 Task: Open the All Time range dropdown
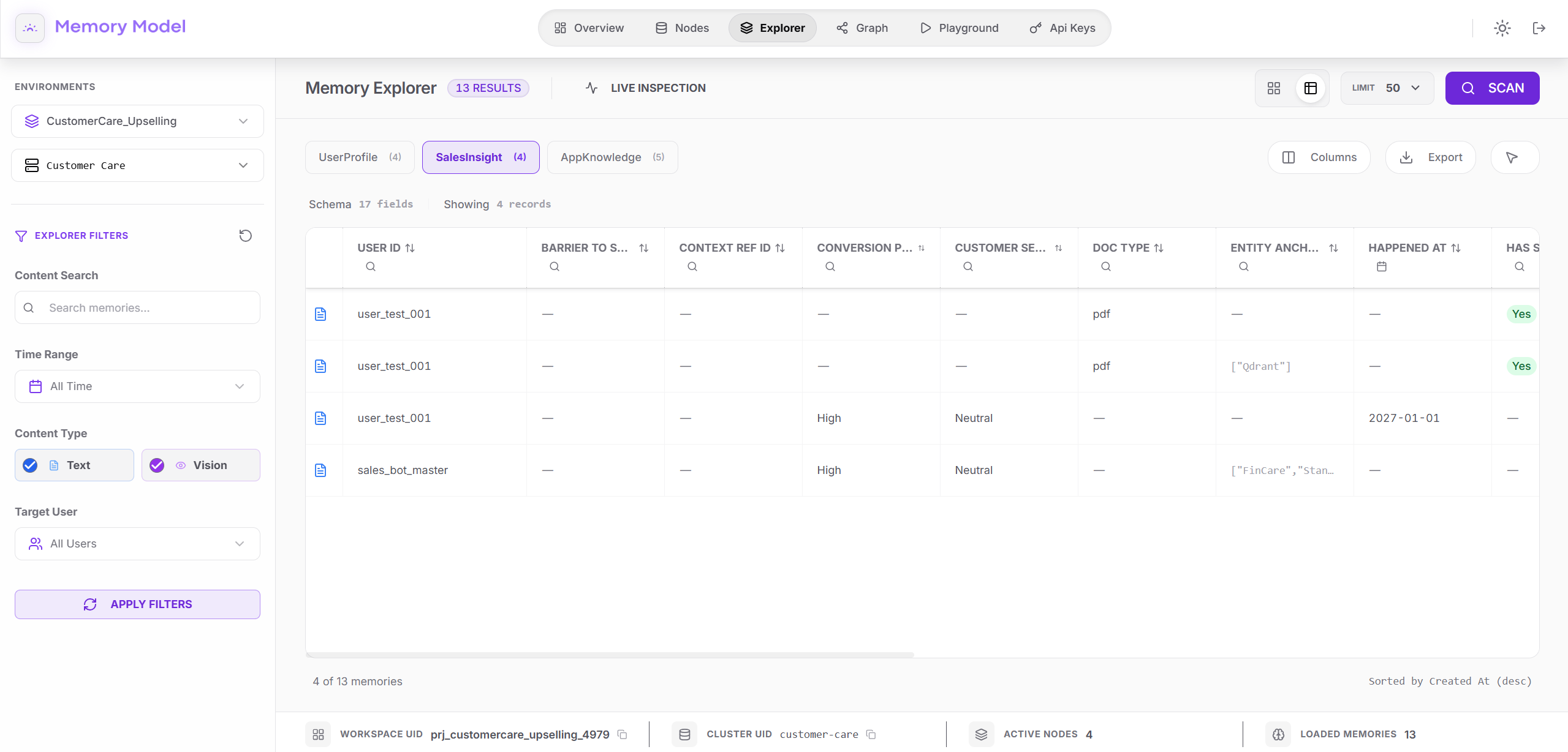(137, 386)
